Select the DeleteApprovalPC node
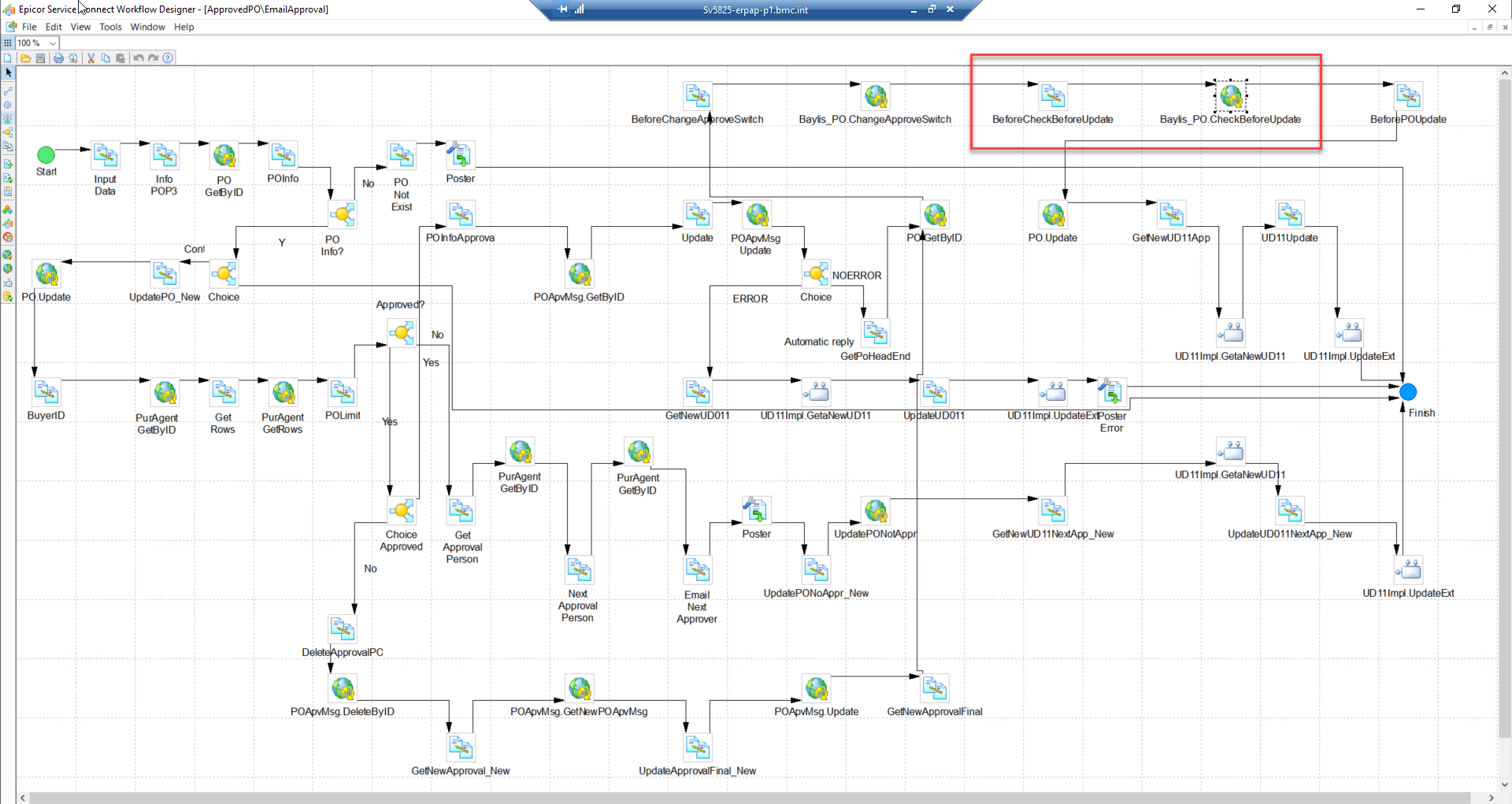 [x=343, y=629]
